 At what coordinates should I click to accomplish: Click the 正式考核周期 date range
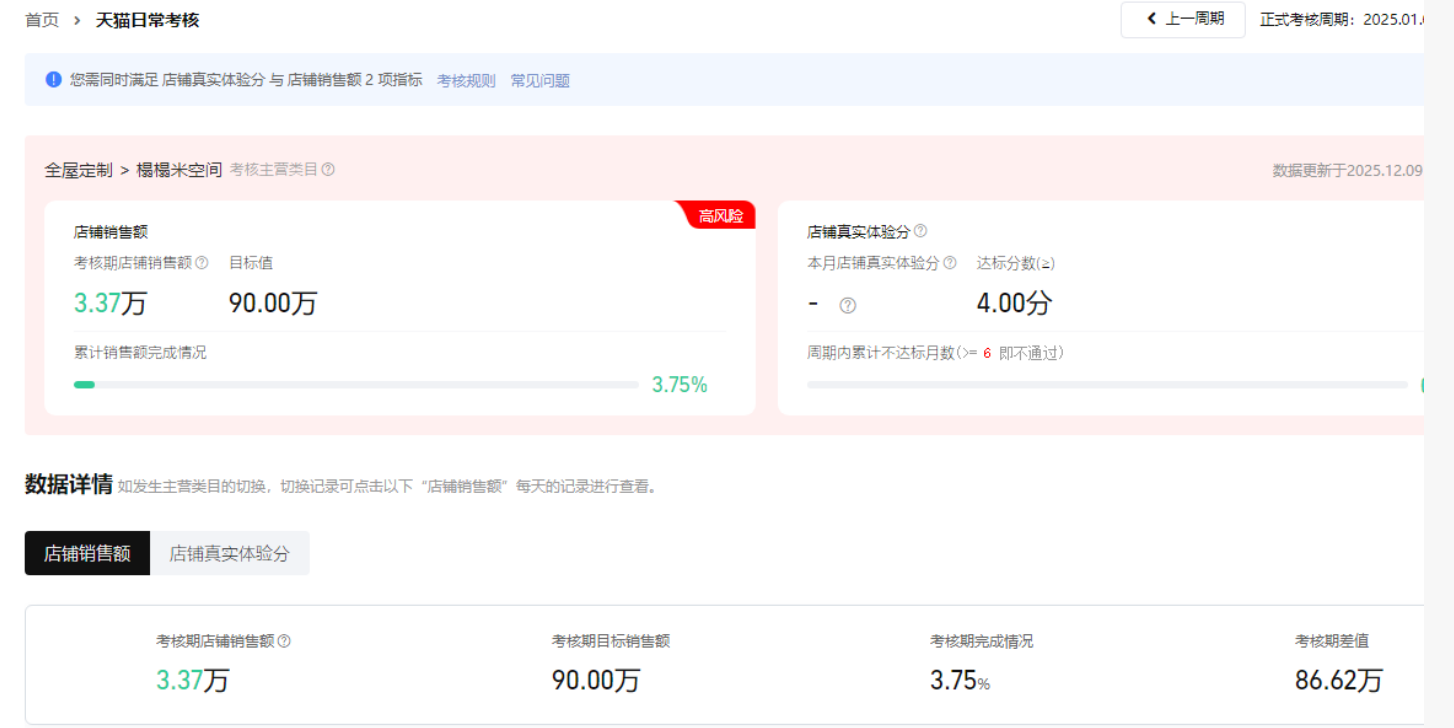pos(1340,20)
